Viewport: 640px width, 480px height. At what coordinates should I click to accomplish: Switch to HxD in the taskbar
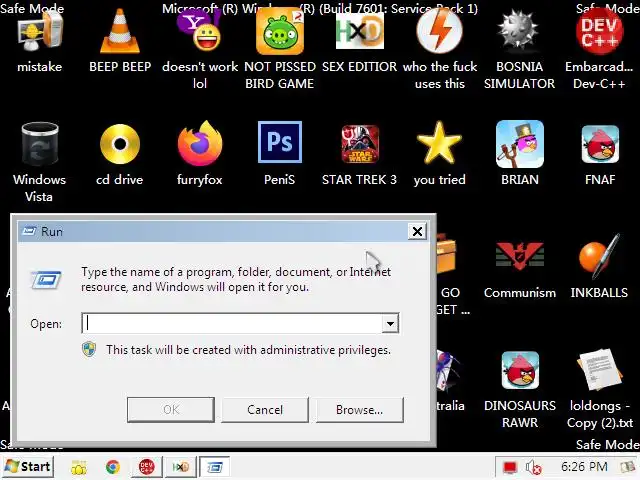point(180,467)
